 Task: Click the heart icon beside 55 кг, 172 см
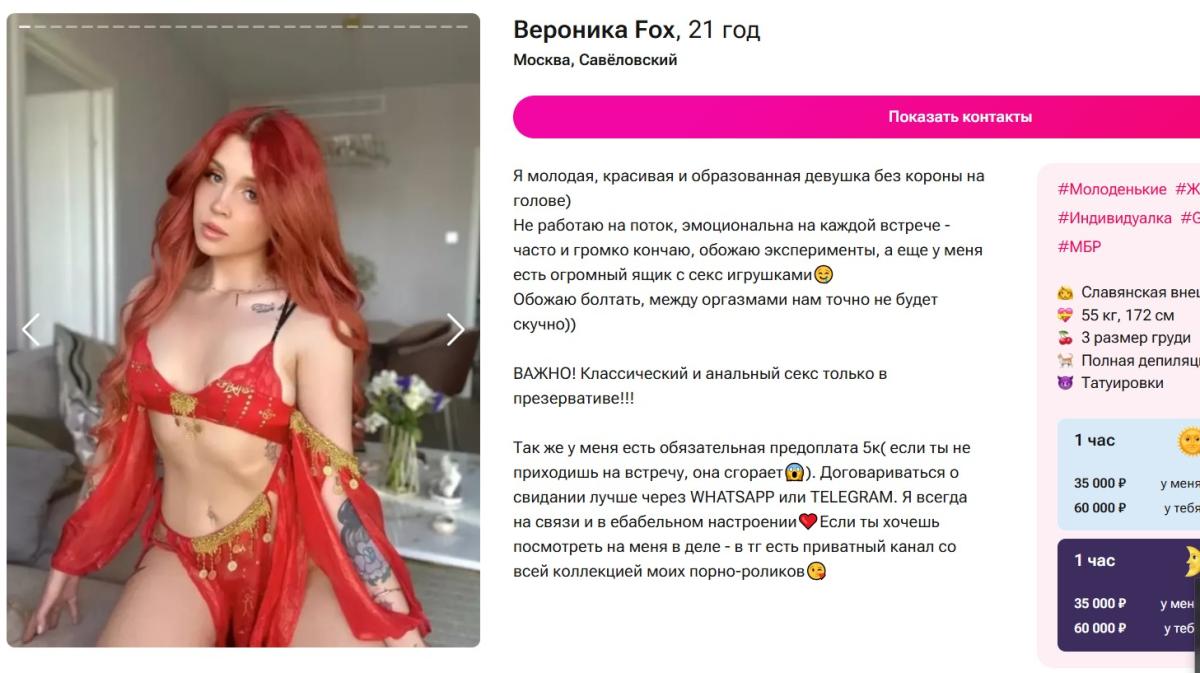(1065, 315)
